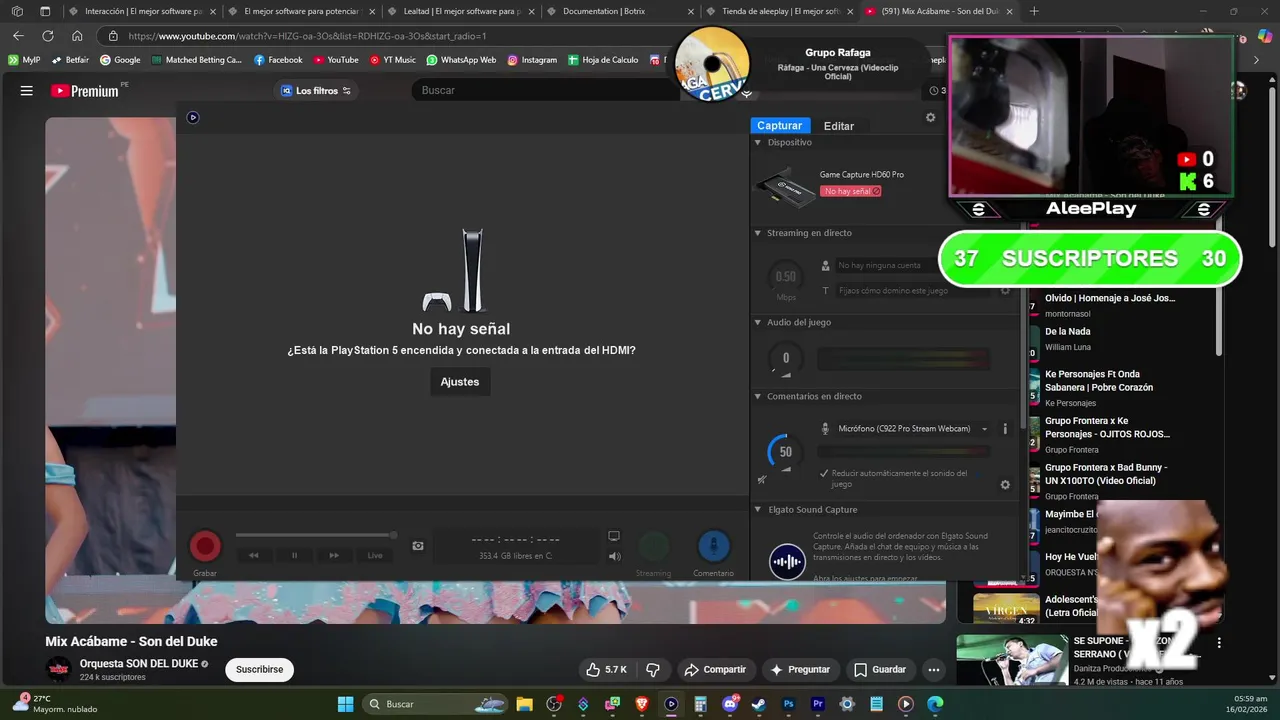This screenshot has height=720, width=1280.
Task: Open Steam from the taskbar
Action: (x=759, y=704)
